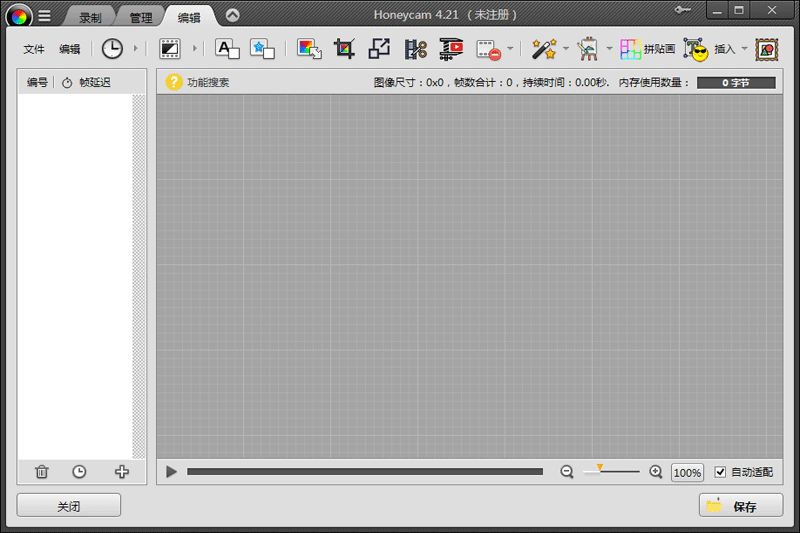Switch to the 管理 tab

coord(140,17)
